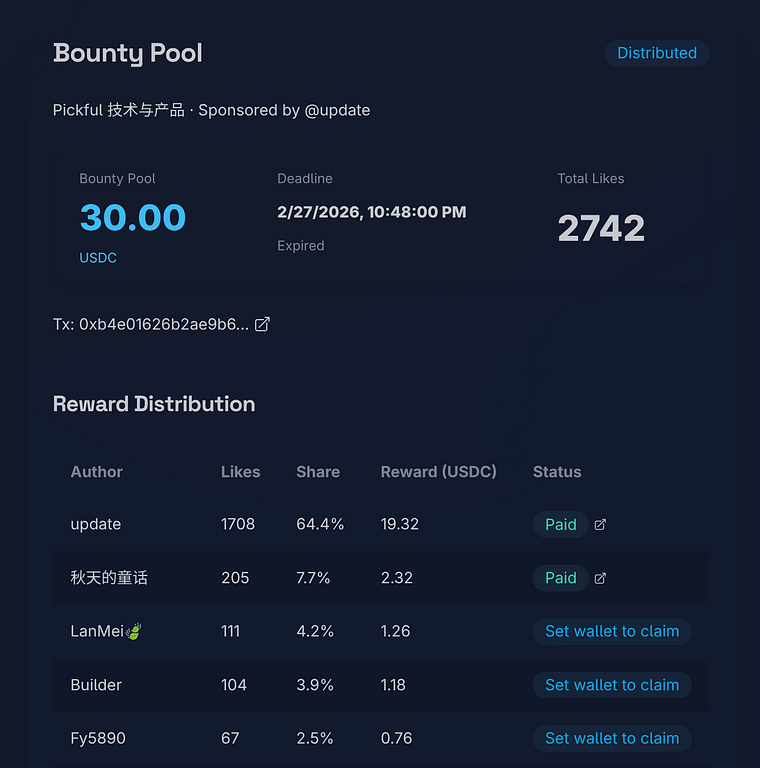Image resolution: width=760 pixels, height=768 pixels.
Task: Click the Distributed status badge
Action: (656, 53)
